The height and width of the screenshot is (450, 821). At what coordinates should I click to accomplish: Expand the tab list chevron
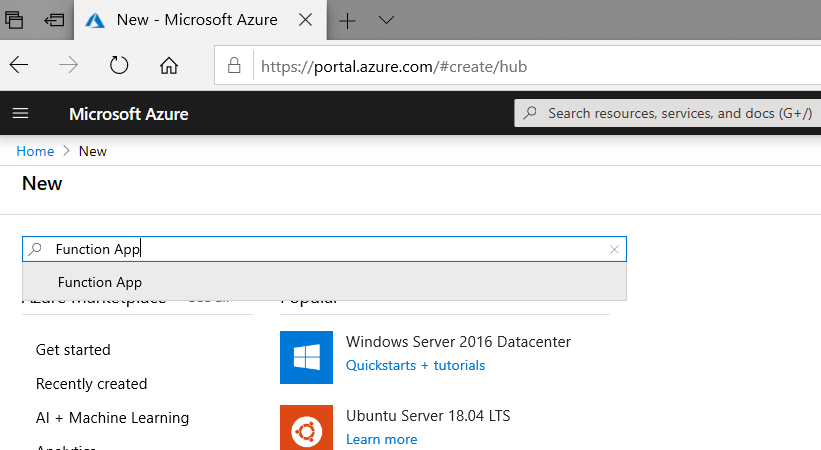386,20
